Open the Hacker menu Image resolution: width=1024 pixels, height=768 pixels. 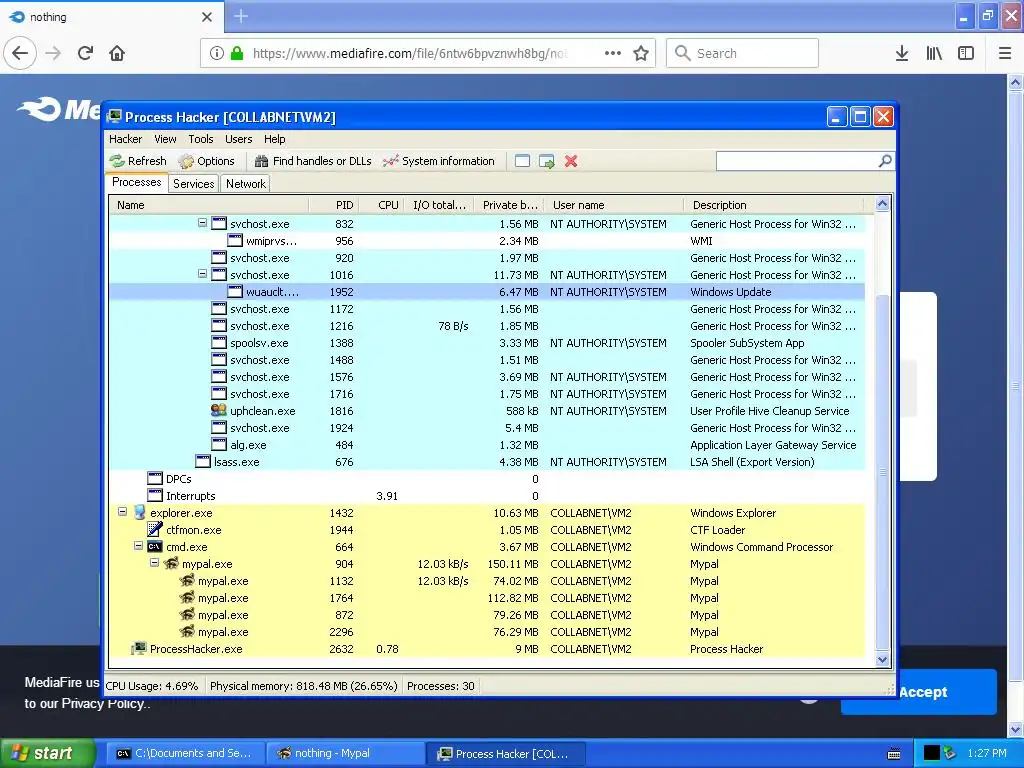pos(125,139)
